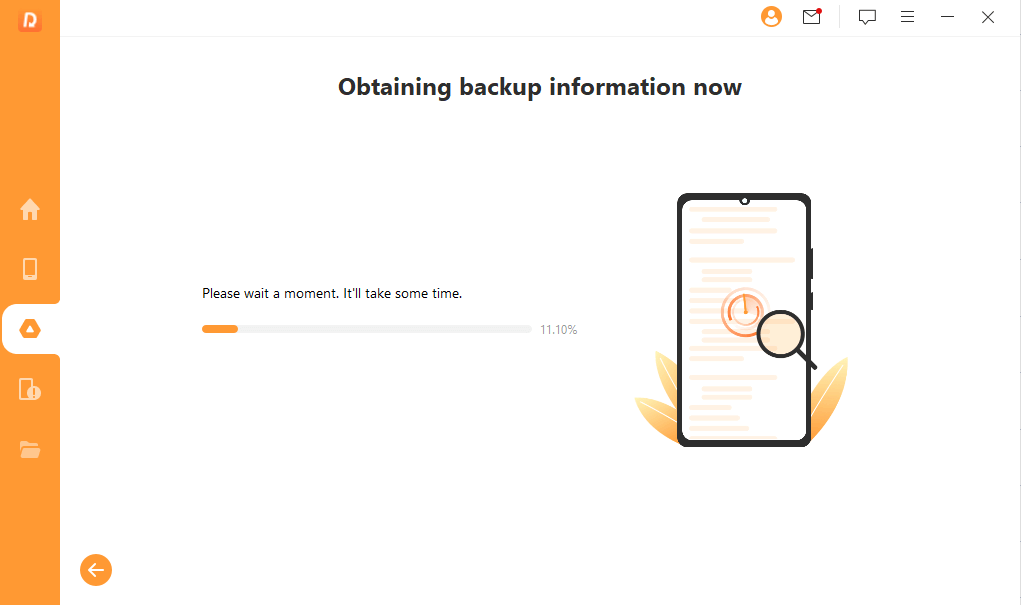Open the device warning section in sidebar

click(30, 389)
